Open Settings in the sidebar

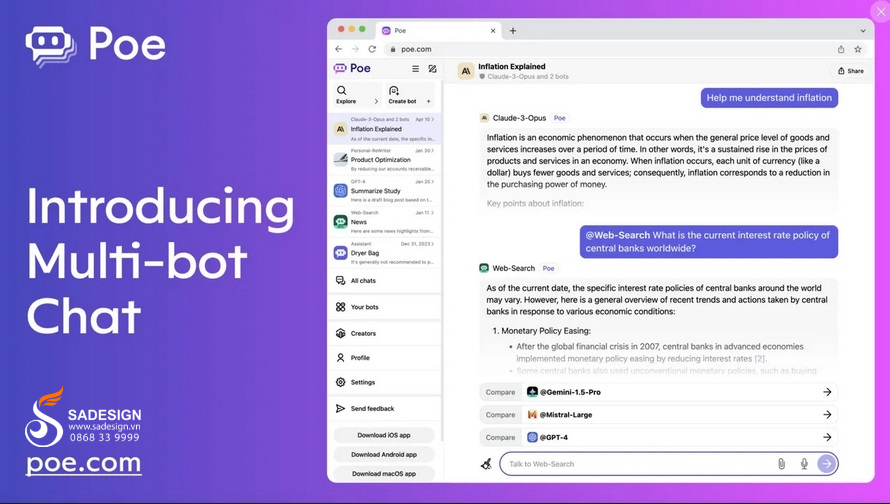[x=384, y=382]
